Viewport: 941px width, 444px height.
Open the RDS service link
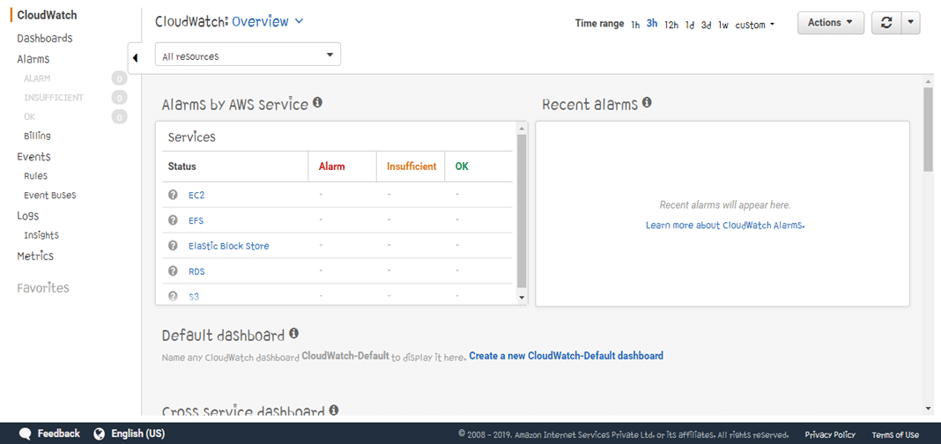coord(196,271)
